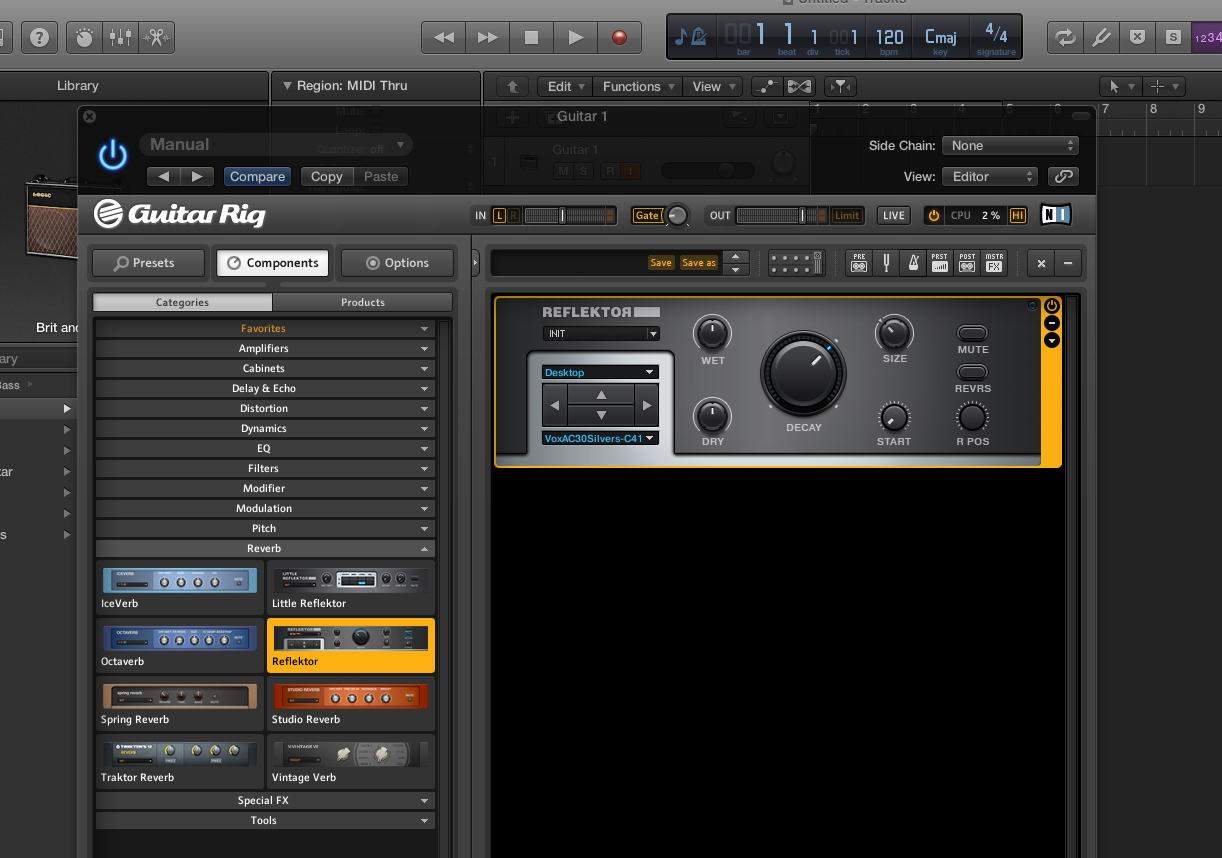Image resolution: width=1222 pixels, height=858 pixels.
Task: Toggle cycle mode in the transport
Action: click(x=1064, y=37)
